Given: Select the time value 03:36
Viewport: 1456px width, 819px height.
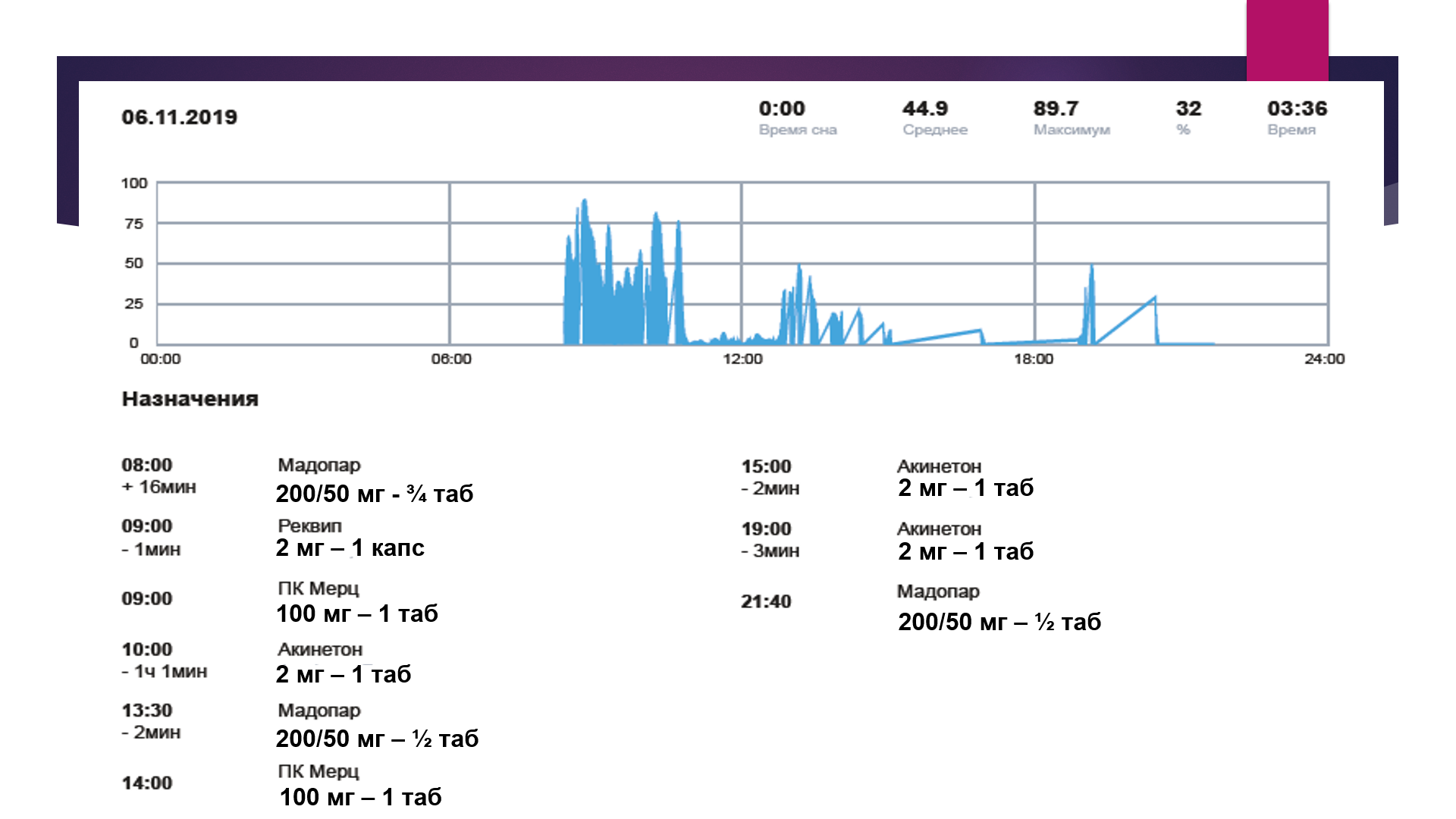Looking at the screenshot, I should click(1296, 108).
